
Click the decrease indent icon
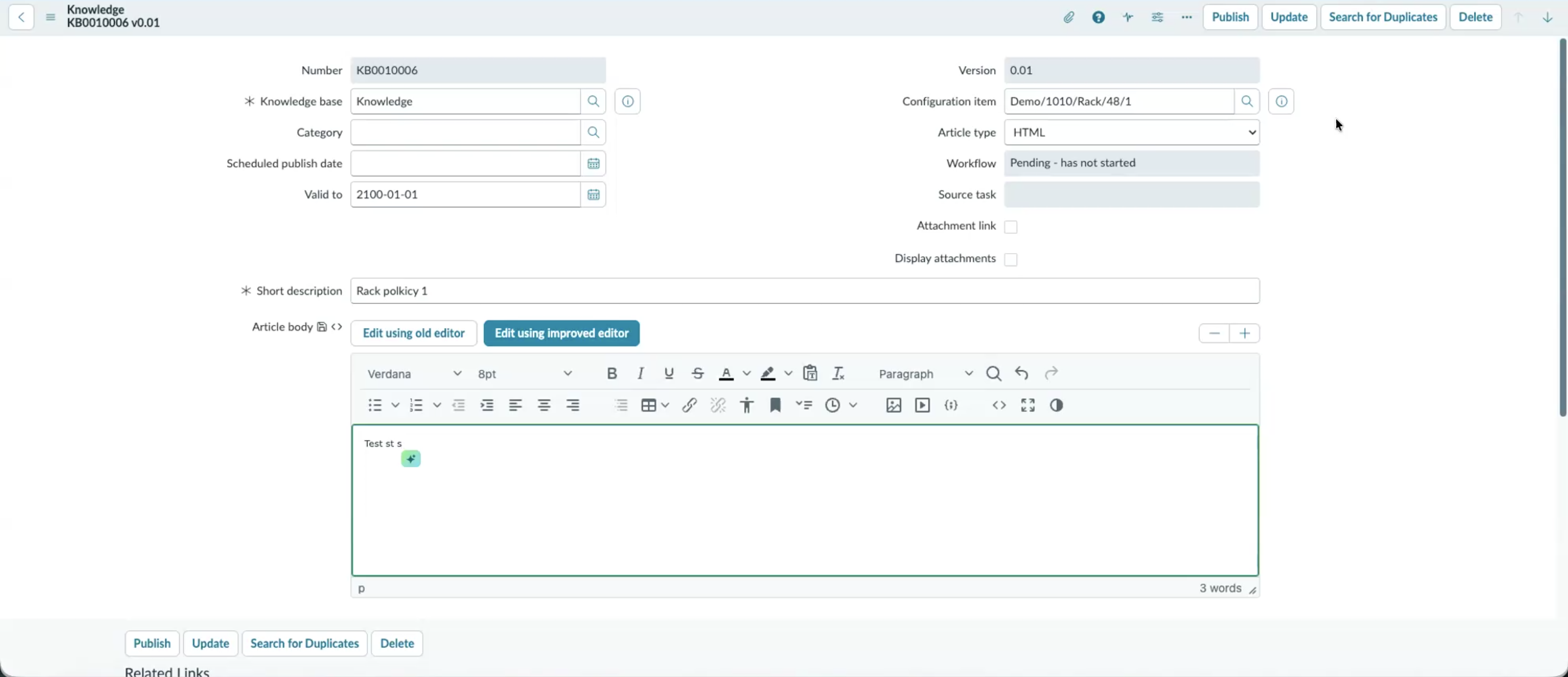click(459, 405)
